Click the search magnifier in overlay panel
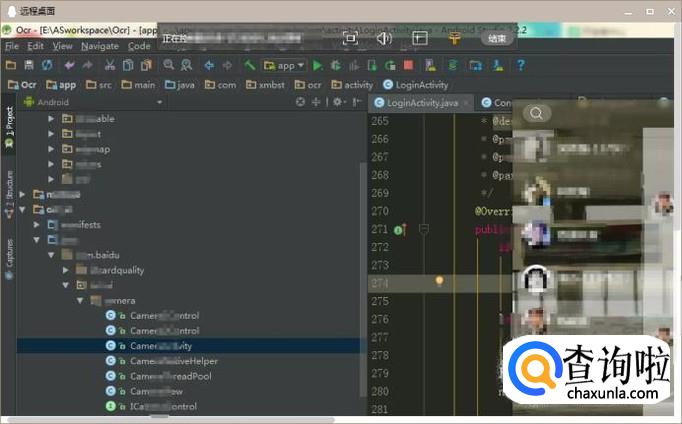The width and height of the screenshot is (682, 424). (537, 113)
